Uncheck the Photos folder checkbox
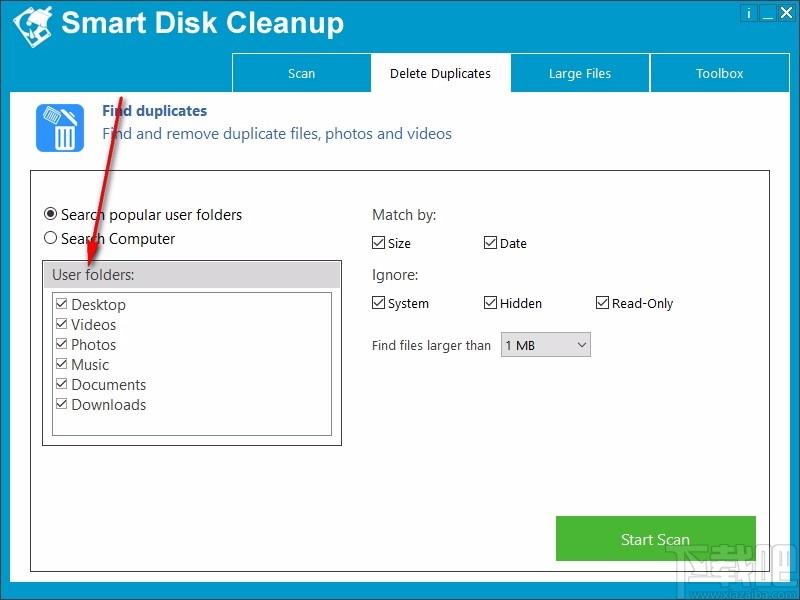 point(62,344)
